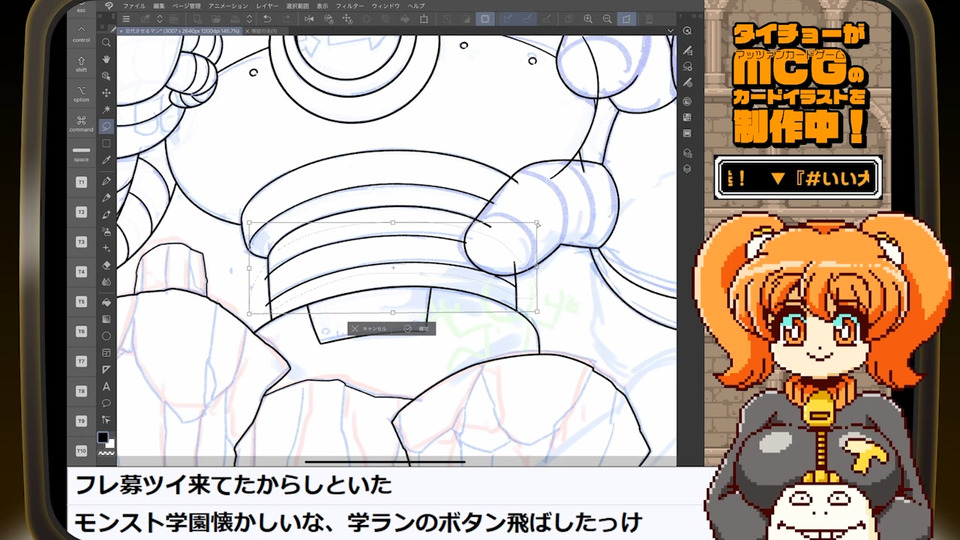Image resolution: width=960 pixels, height=540 pixels.
Task: Click the Undo arrow in command bar
Action: (x=267, y=19)
